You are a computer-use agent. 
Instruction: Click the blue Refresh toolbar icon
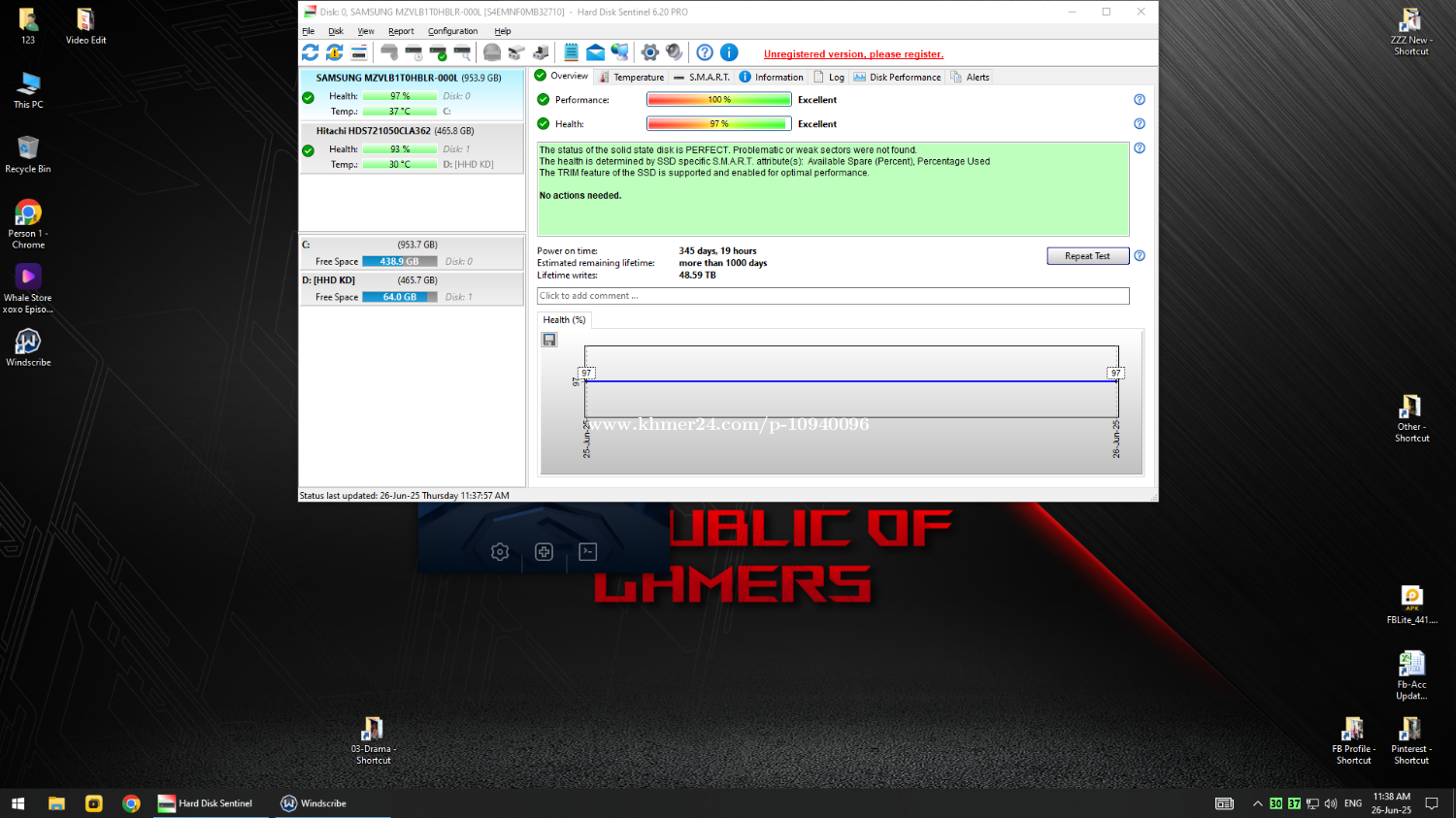311,52
